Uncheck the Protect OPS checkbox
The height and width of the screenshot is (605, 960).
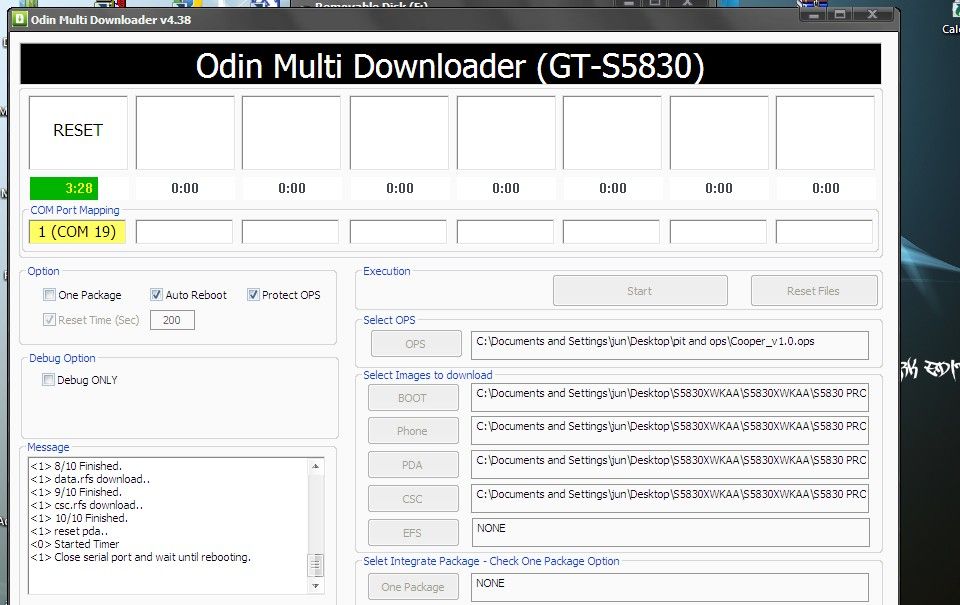tap(253, 295)
